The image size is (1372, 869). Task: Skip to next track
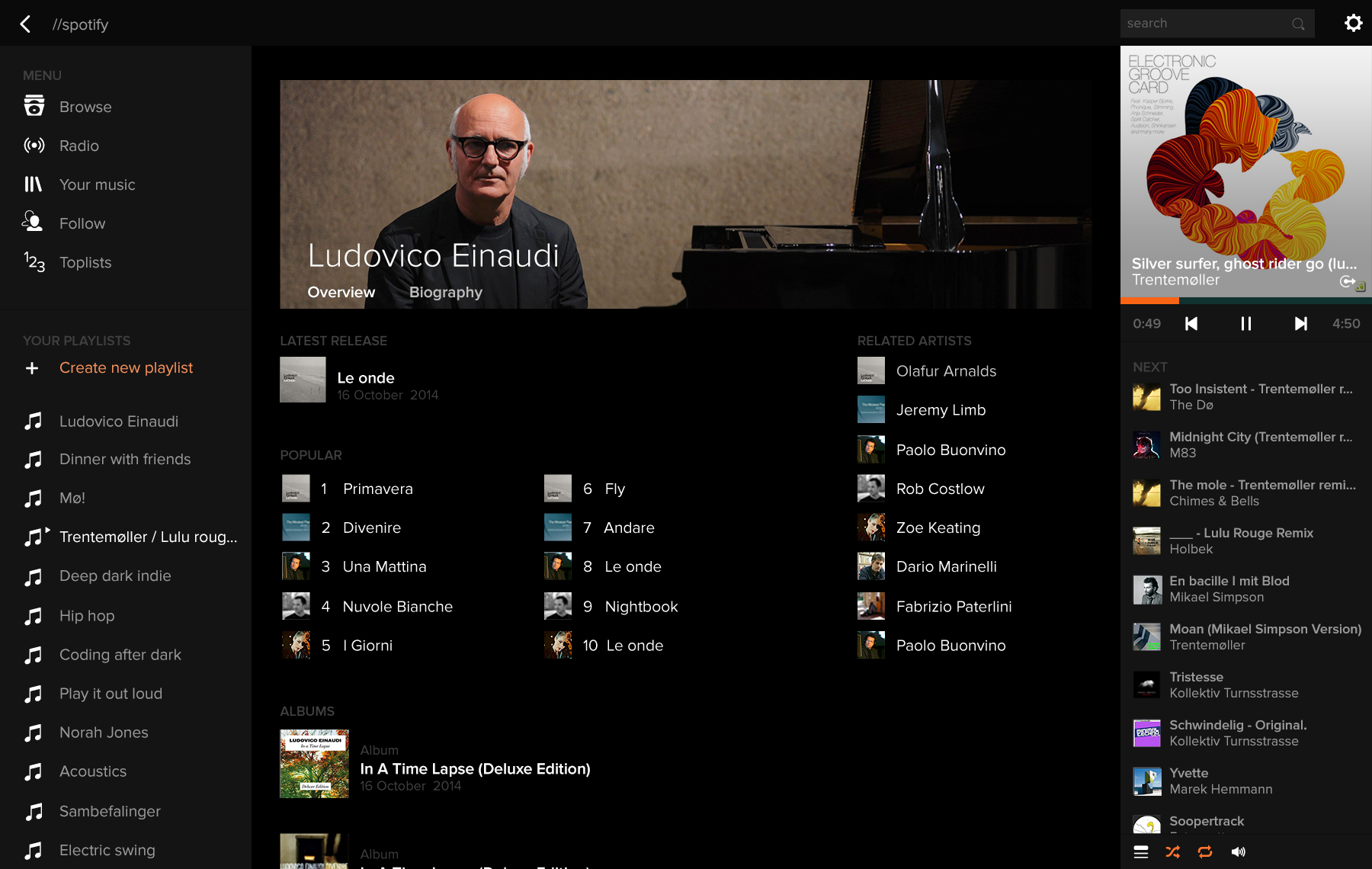(x=1301, y=324)
